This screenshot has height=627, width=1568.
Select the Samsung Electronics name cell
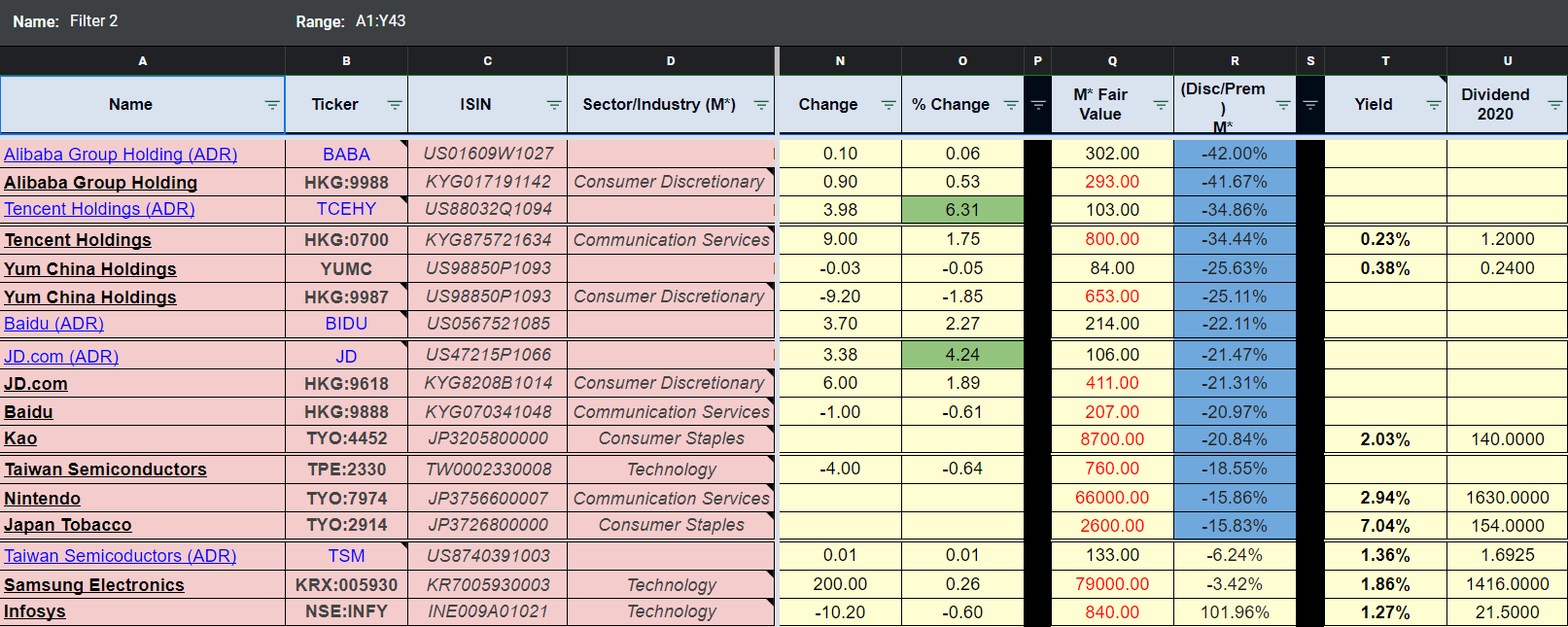click(143, 585)
